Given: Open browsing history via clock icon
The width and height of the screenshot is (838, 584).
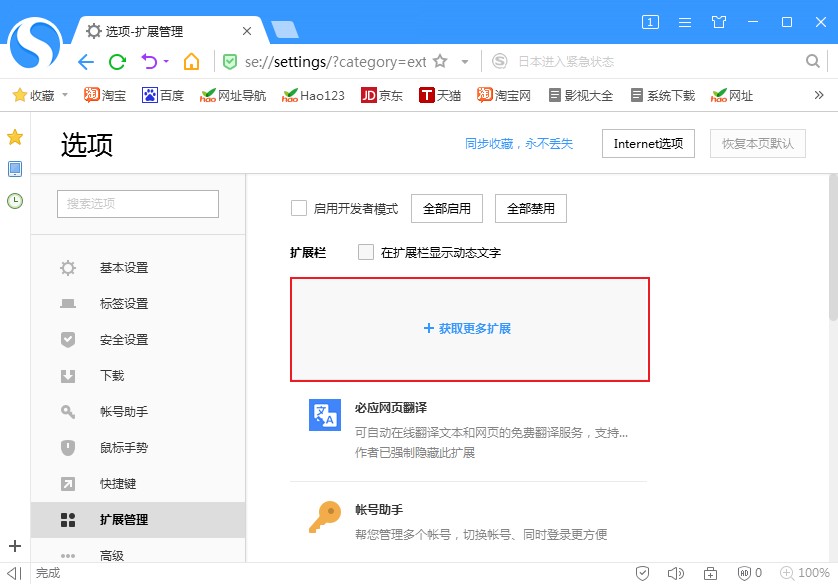Looking at the screenshot, I should (x=14, y=202).
